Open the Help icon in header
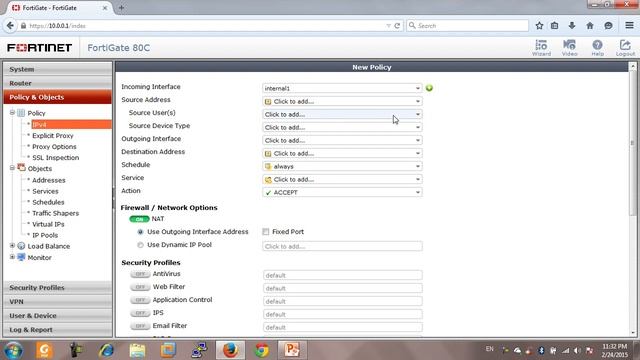Screen dimensions: 640x360 click(x=597, y=47)
